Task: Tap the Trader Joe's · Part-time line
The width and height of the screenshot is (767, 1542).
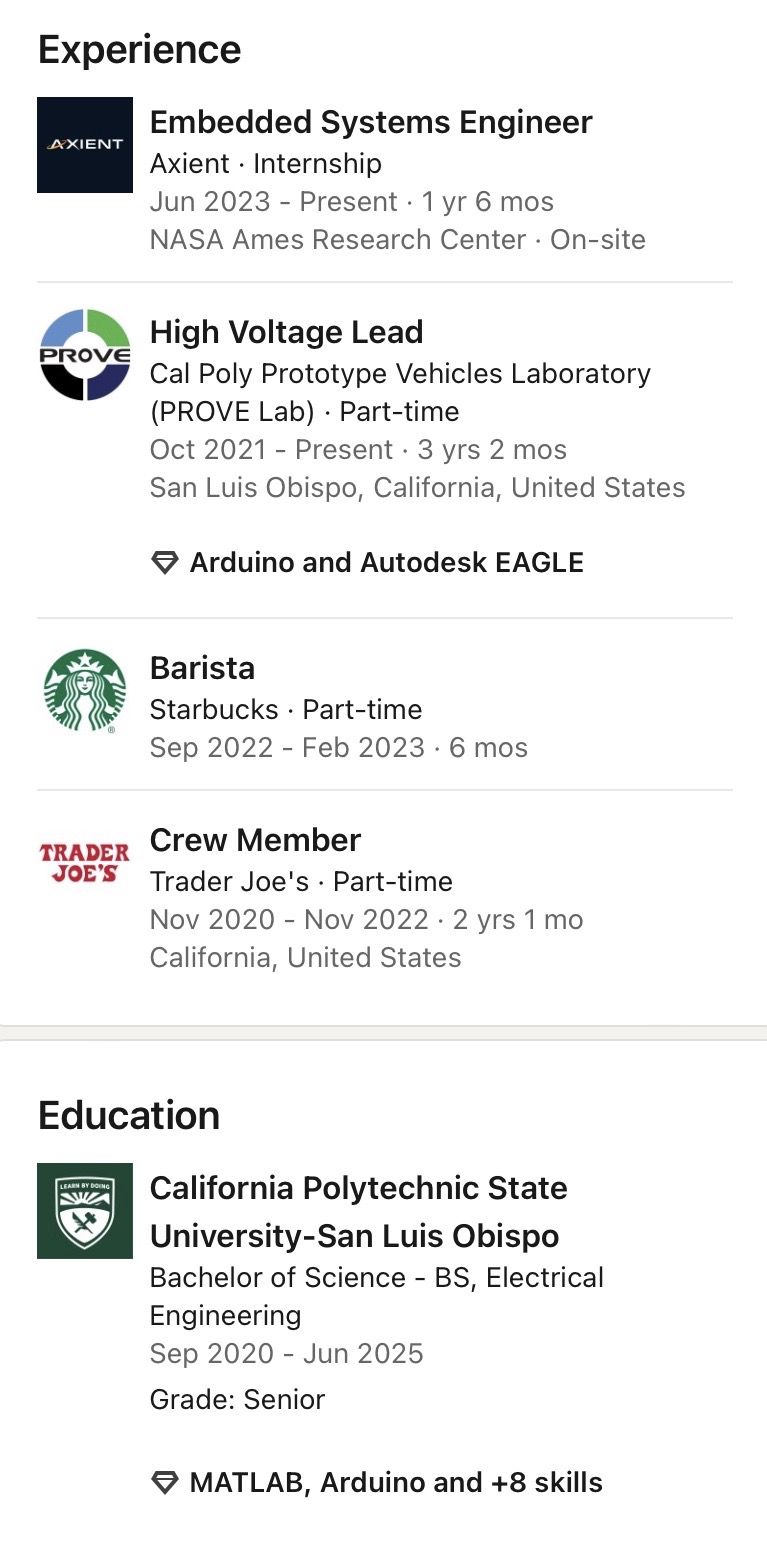Action: (301, 881)
